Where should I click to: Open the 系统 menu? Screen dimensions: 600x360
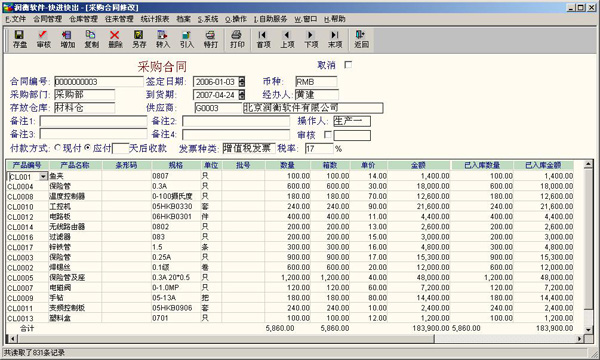coord(208,19)
